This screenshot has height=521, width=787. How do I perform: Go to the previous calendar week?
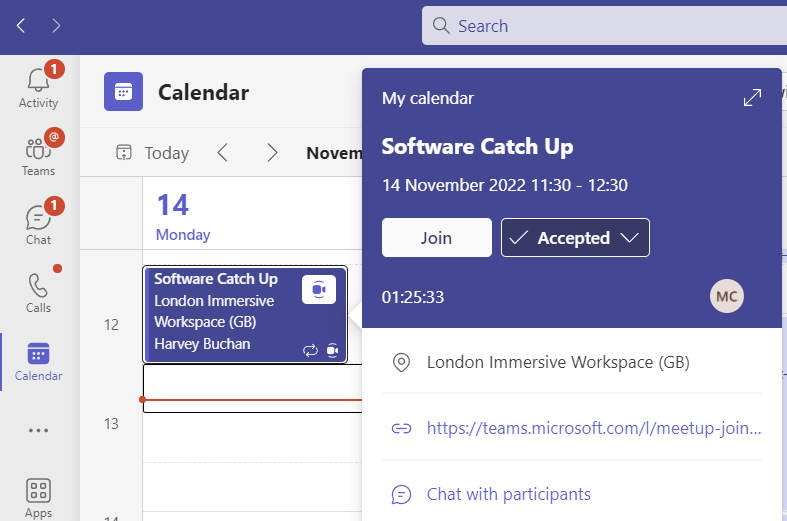[x=223, y=153]
